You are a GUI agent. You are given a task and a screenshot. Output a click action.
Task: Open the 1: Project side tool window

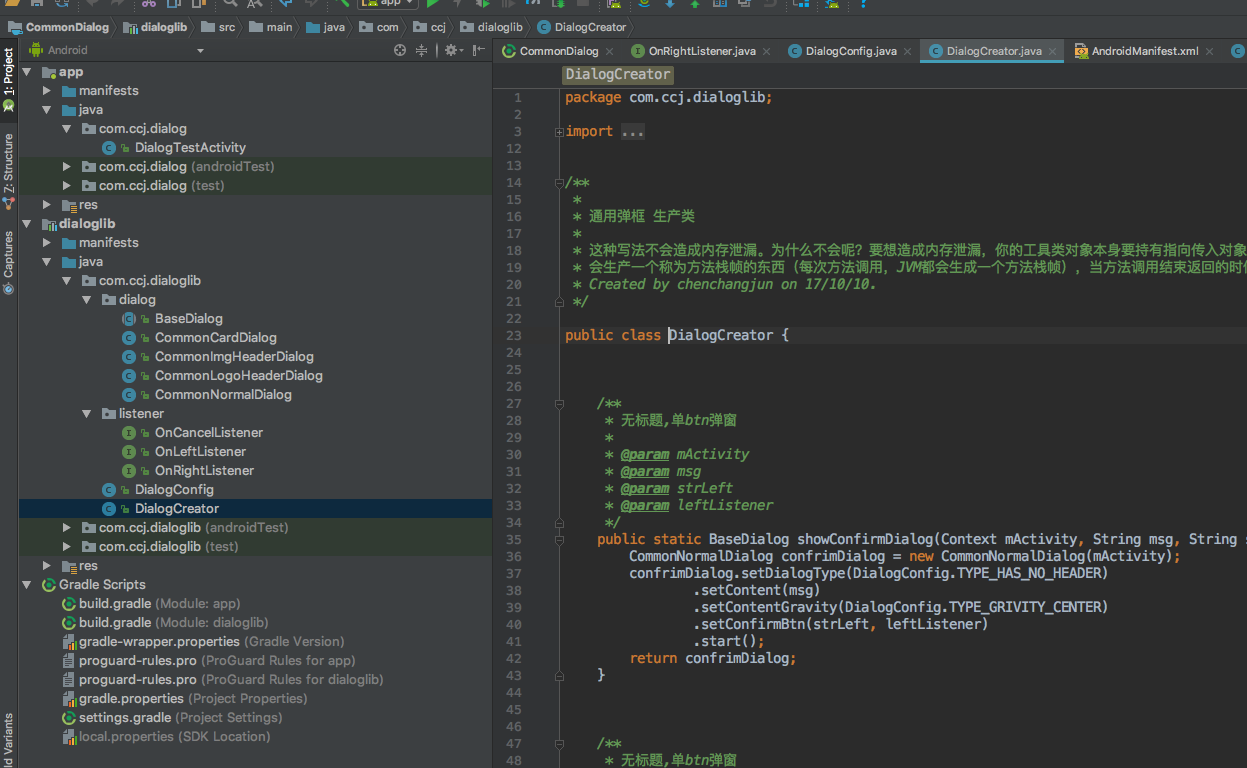(x=9, y=79)
